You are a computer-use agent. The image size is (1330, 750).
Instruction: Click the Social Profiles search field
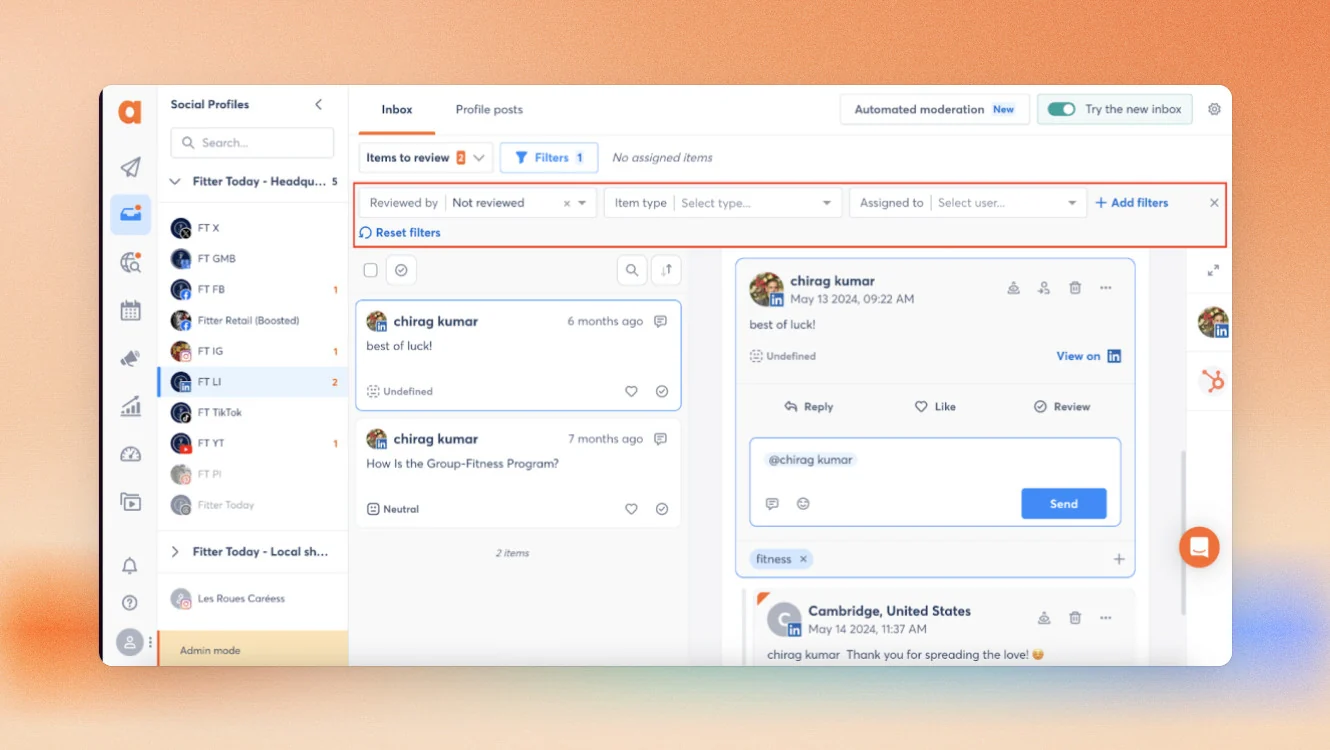point(252,143)
